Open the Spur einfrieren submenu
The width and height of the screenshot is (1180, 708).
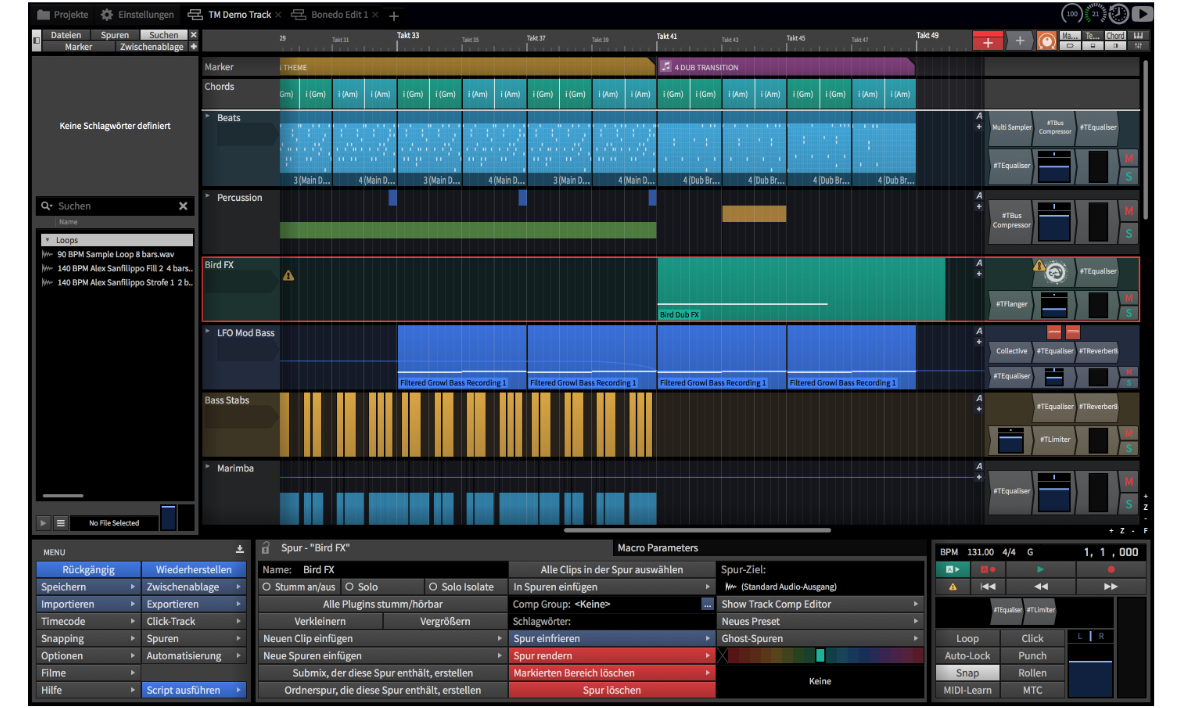point(611,639)
